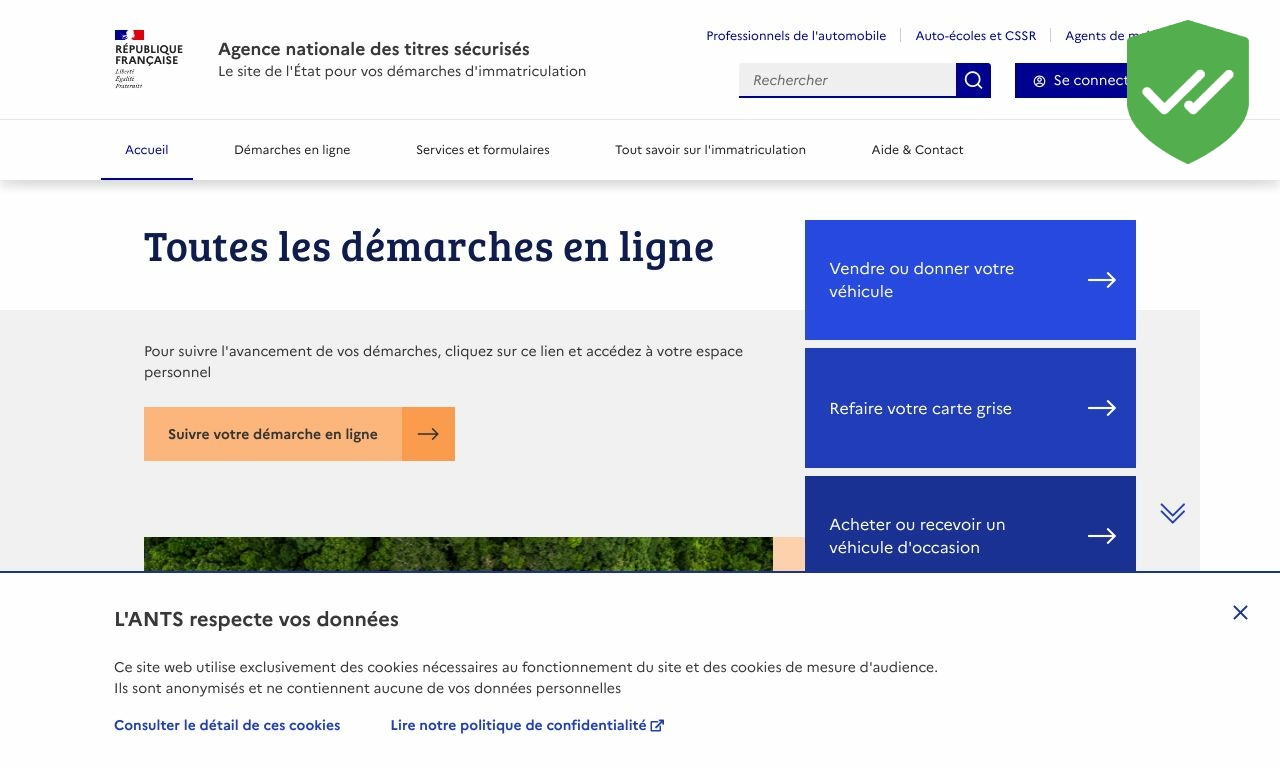Open the Aide & Contact menu
1280x768 pixels.
click(x=917, y=150)
